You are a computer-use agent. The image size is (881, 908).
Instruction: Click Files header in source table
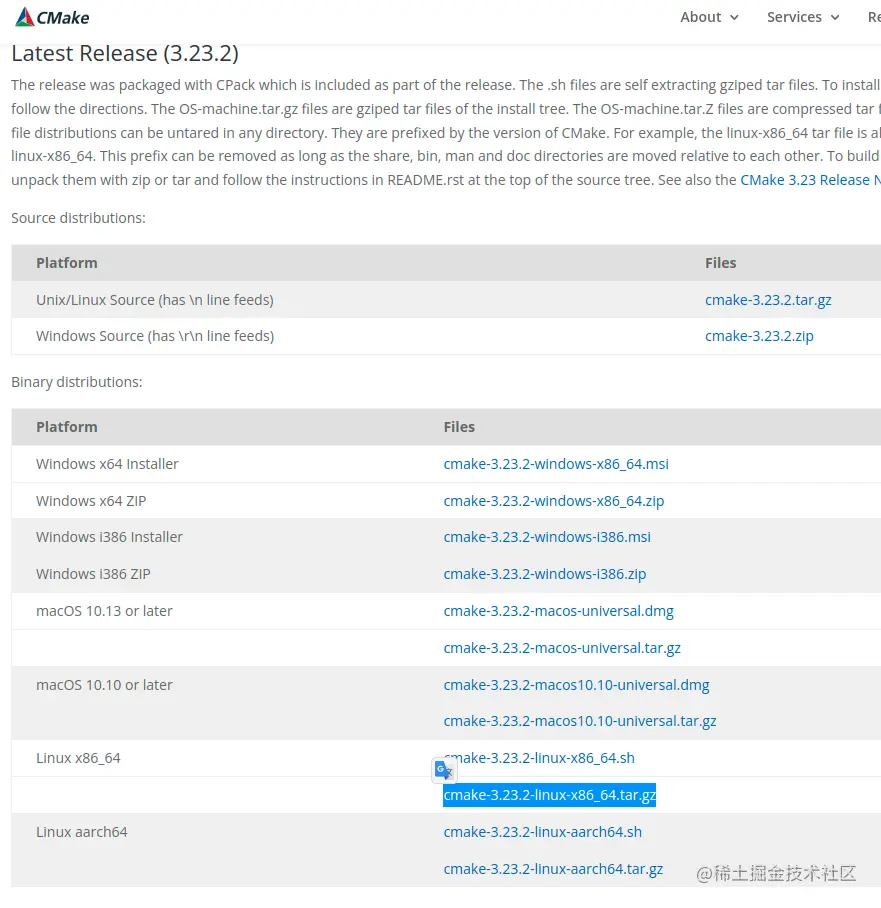[720, 263]
